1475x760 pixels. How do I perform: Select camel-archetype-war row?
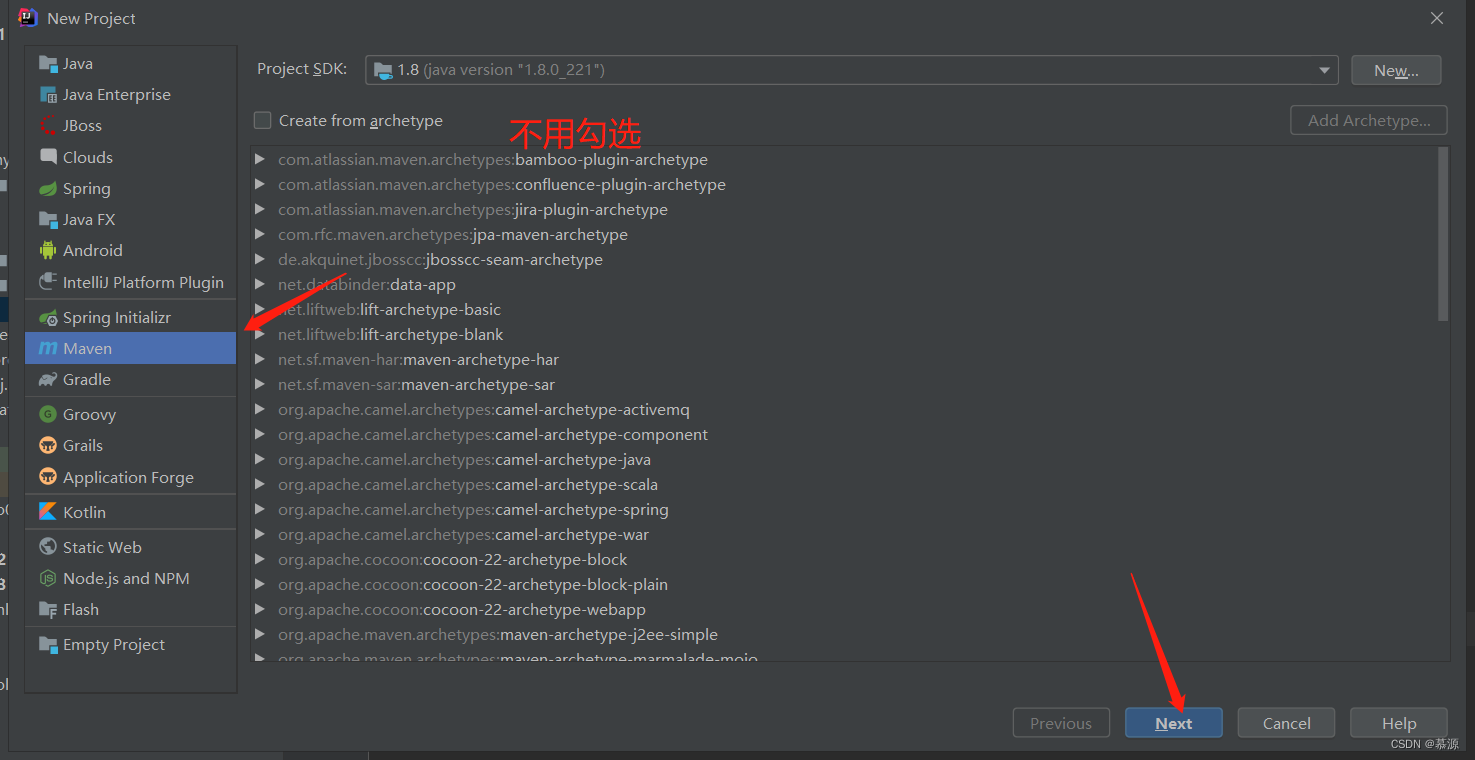tap(843, 535)
